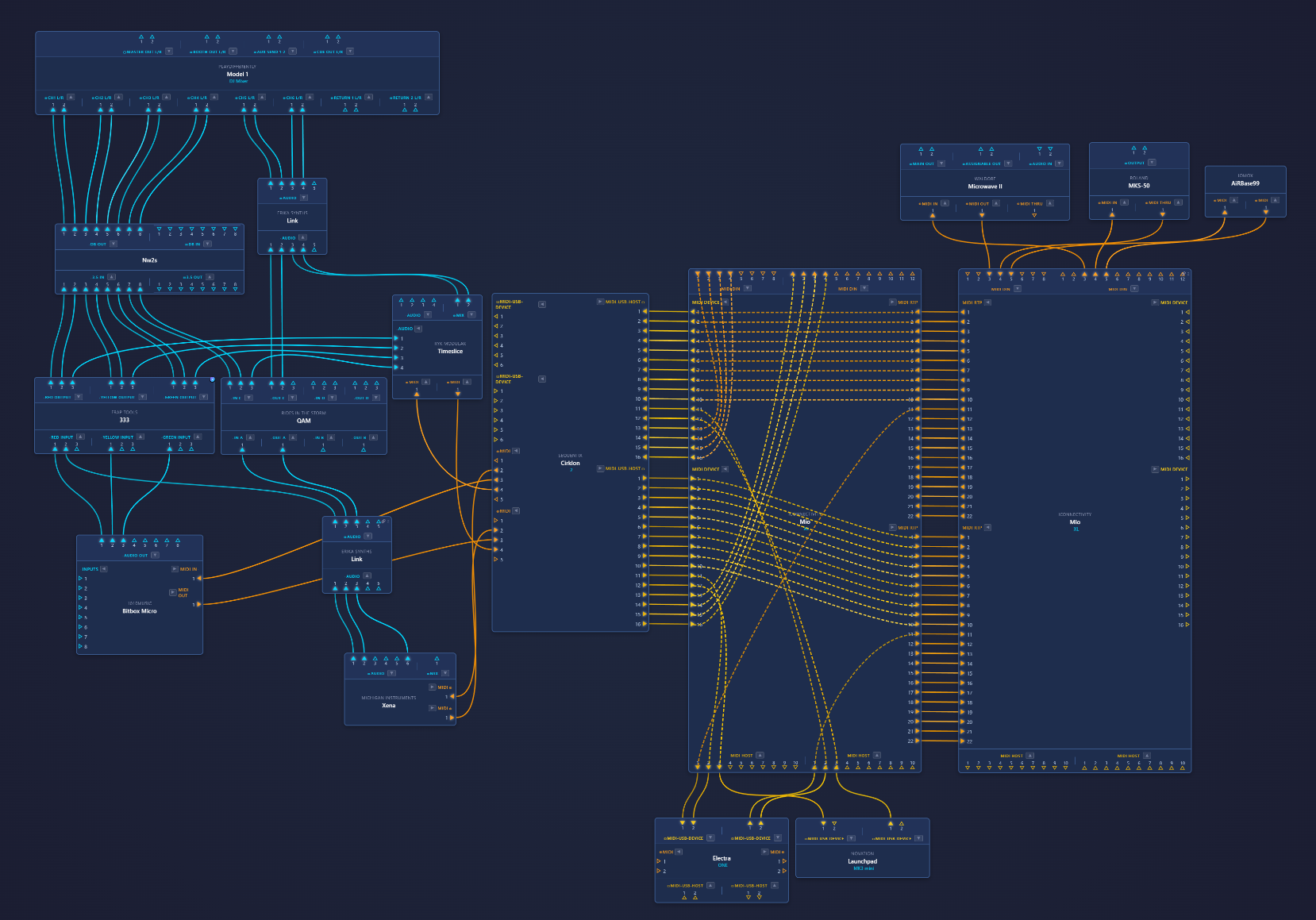This screenshot has width=1316, height=920.
Task: Select the MKS-50 device title
Action: [x=1139, y=186]
